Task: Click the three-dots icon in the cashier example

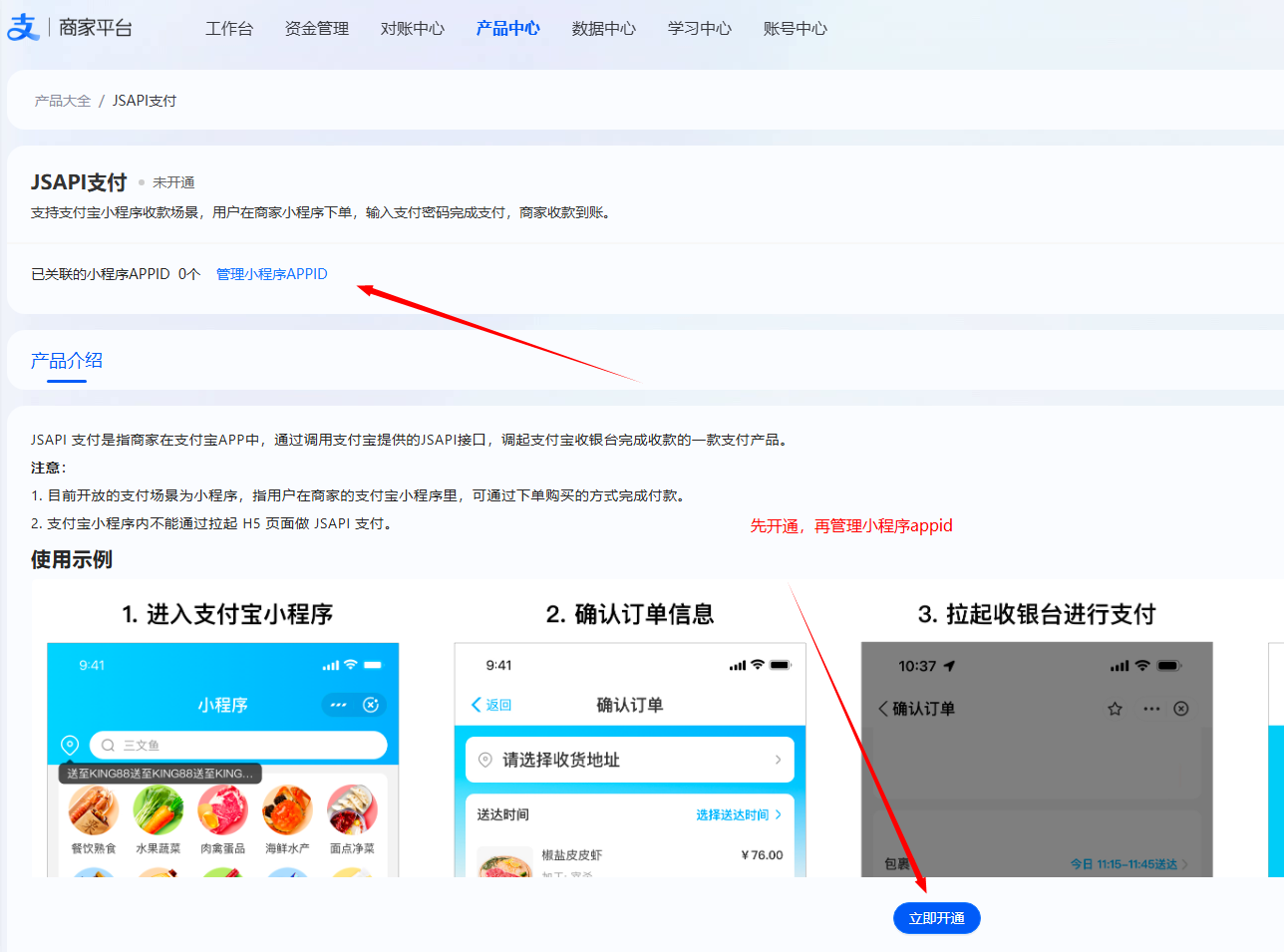Action: click(1151, 709)
